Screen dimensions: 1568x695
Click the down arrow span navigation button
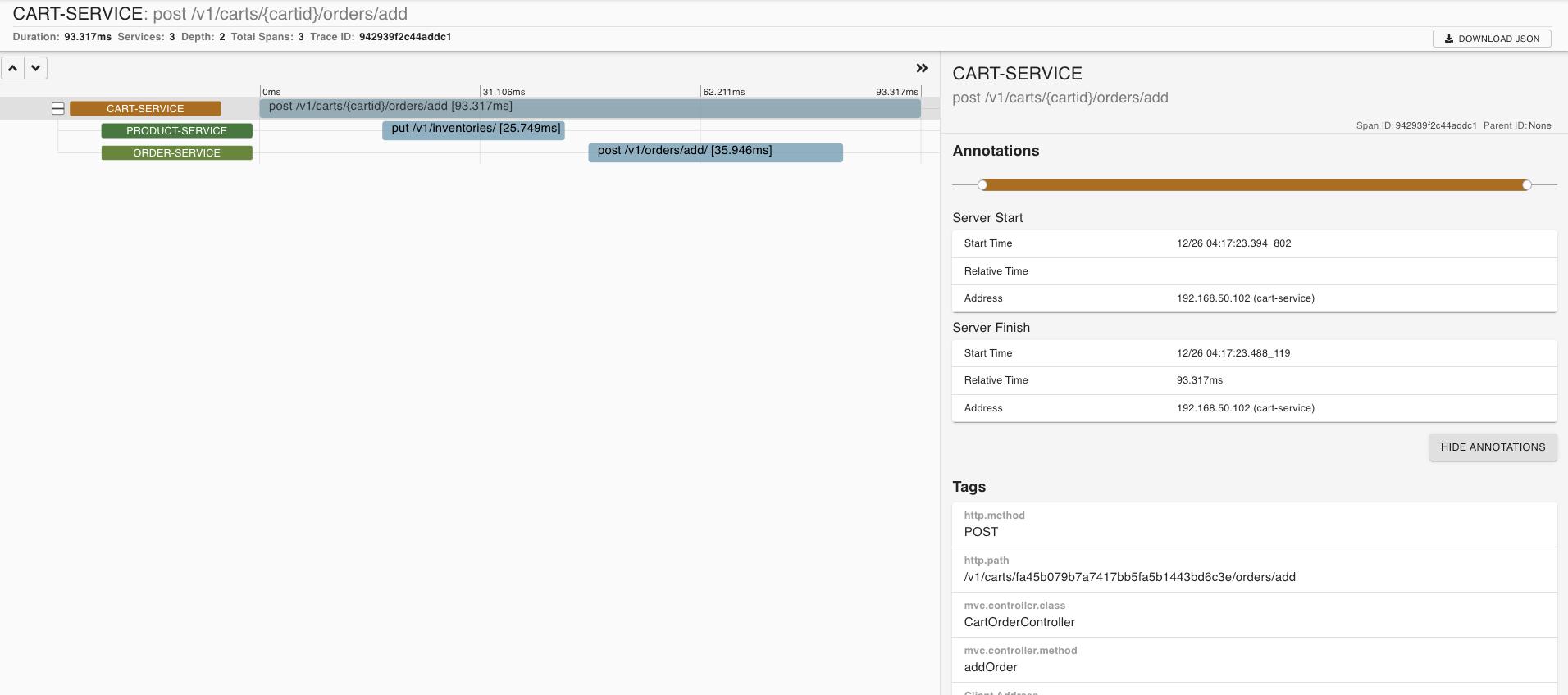pyautogui.click(x=36, y=68)
